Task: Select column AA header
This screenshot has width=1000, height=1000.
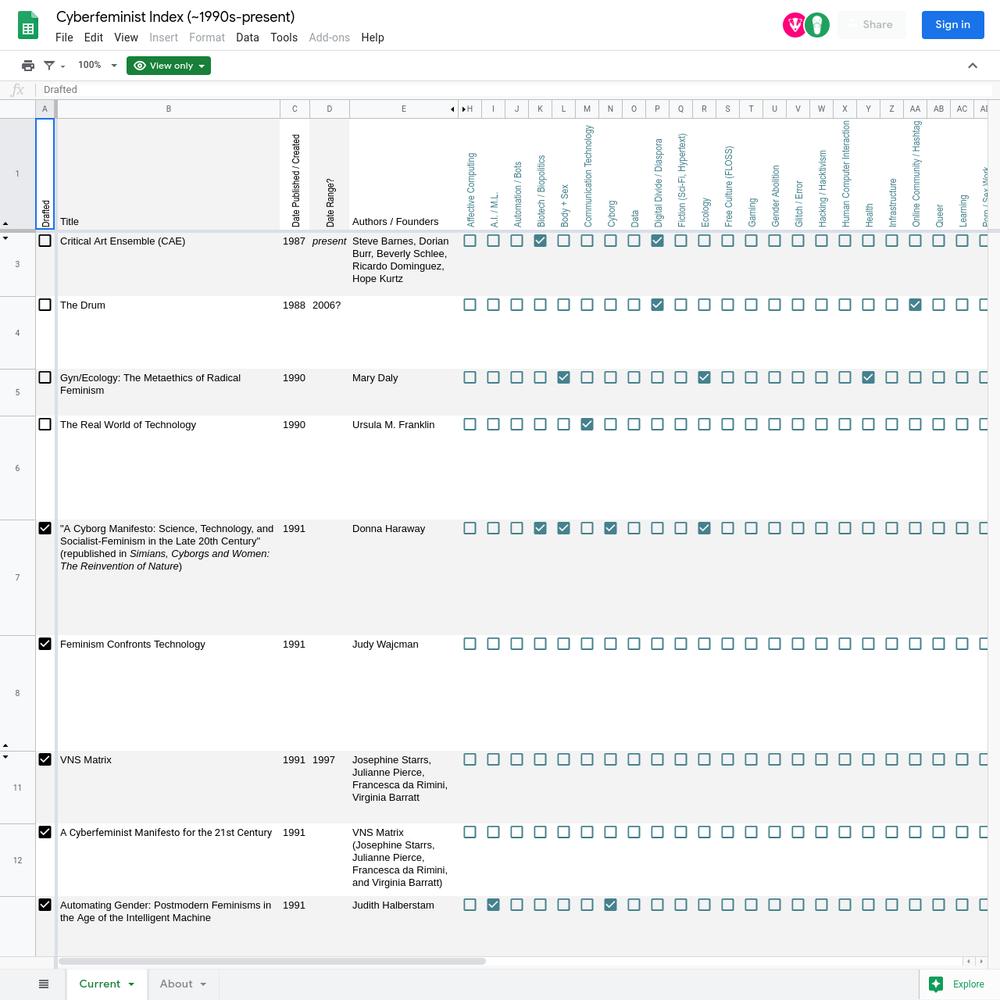Action: [915, 109]
